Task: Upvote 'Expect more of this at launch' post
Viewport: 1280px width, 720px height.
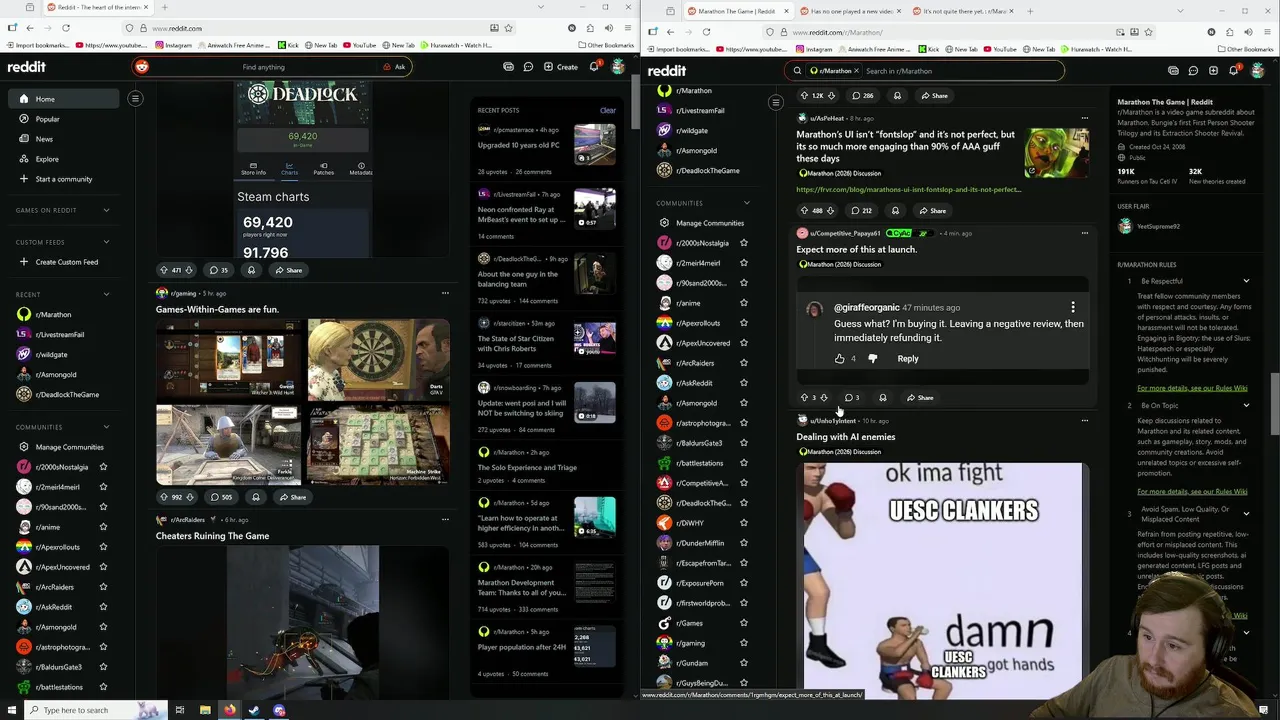Action: [x=804, y=398]
